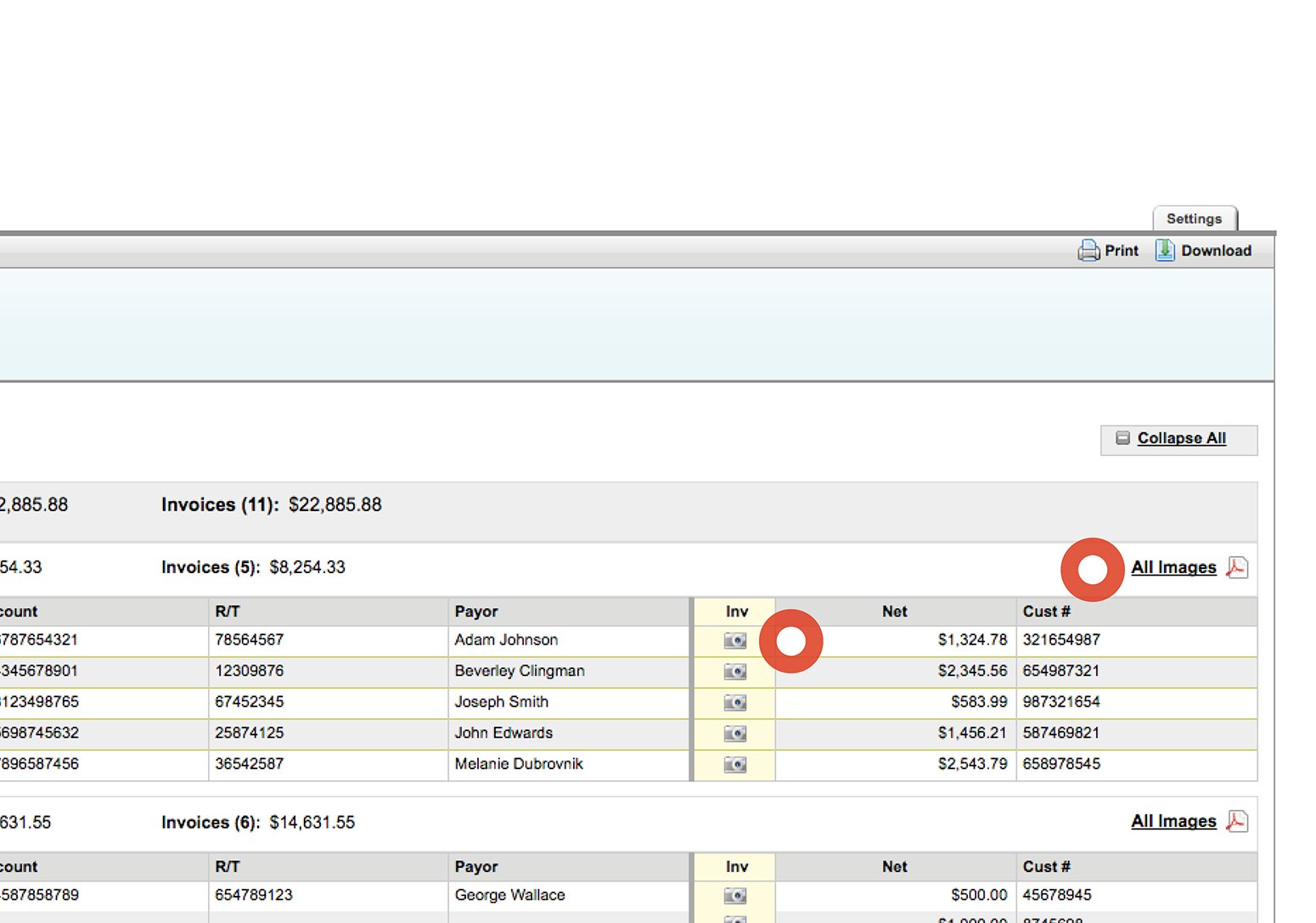Switch to the Settings tab

pyautogui.click(x=1195, y=218)
